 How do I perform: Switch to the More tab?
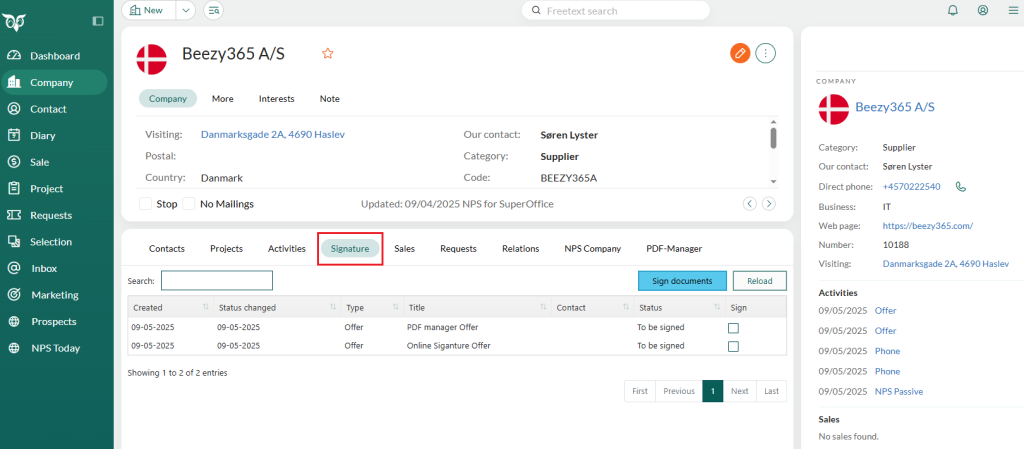[x=223, y=99]
